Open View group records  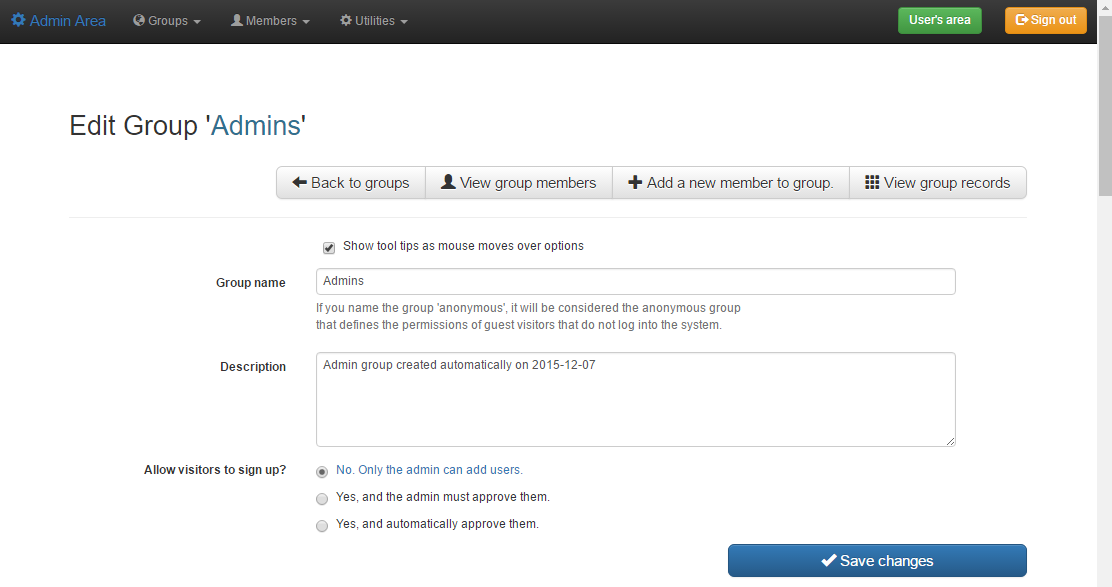(x=938, y=182)
